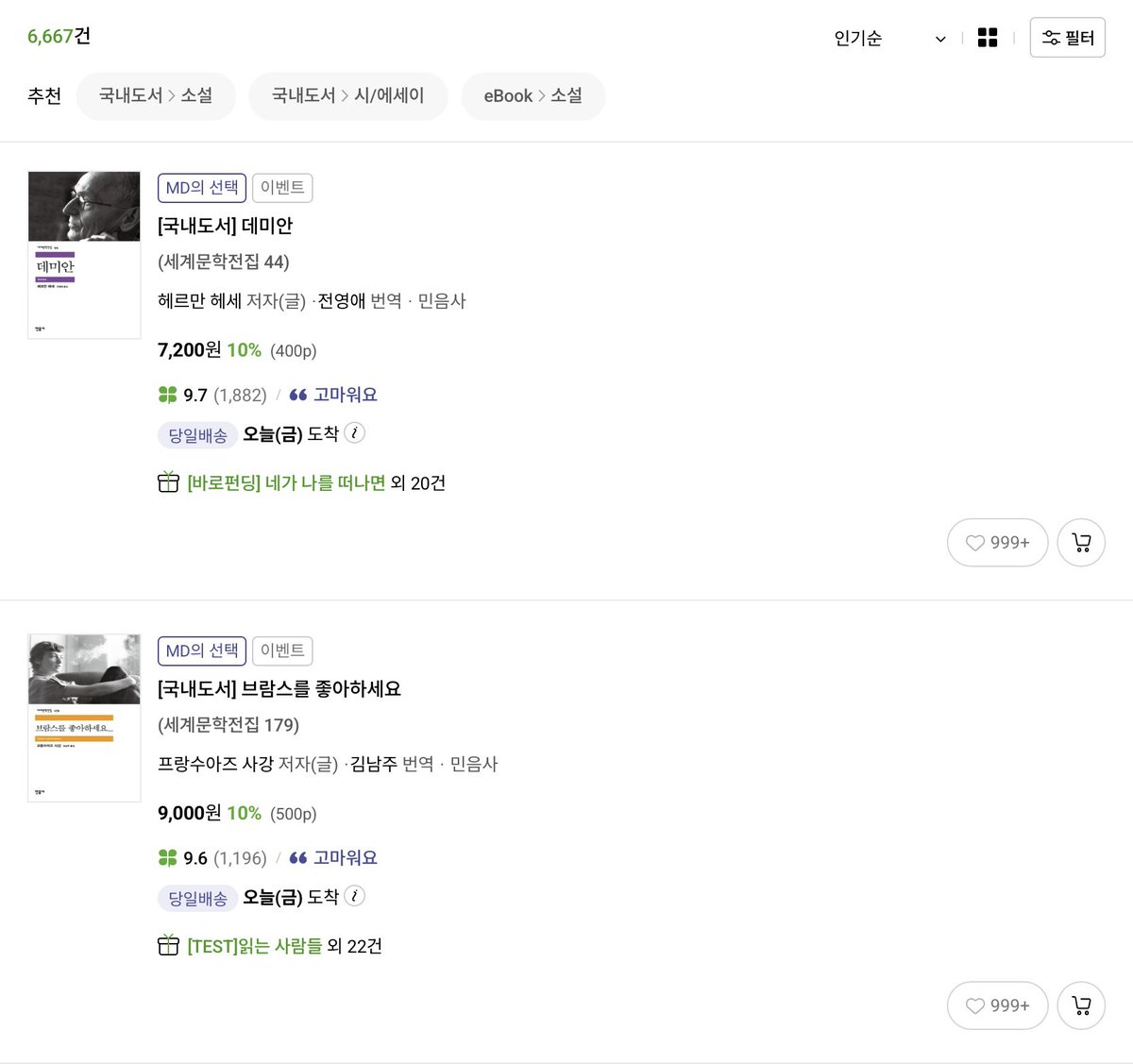Select the 국내도서 > 소설 recommendation chip

point(156,95)
